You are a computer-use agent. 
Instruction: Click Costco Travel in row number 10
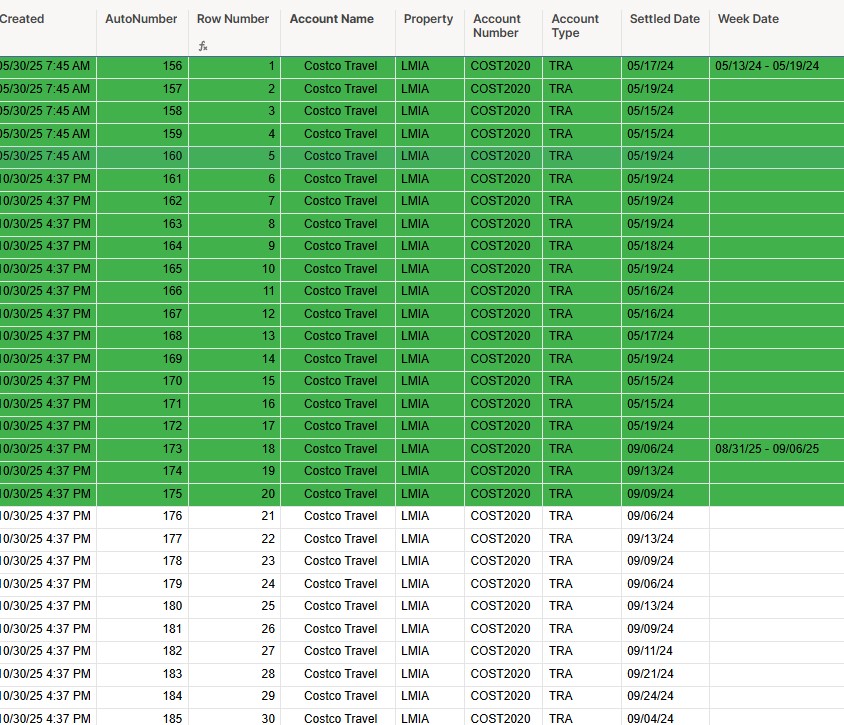(340, 269)
